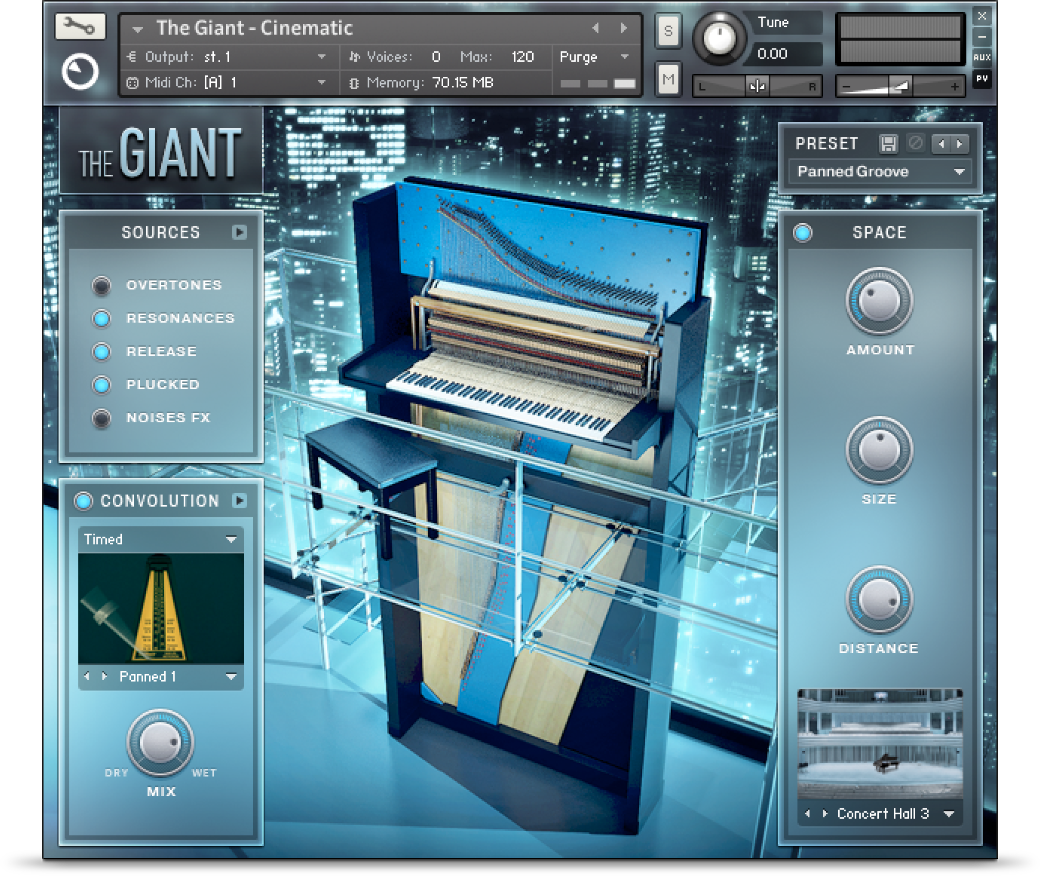Image resolution: width=1040 pixels, height=876 pixels.
Task: Toggle the Convolution power button
Action: (84, 501)
